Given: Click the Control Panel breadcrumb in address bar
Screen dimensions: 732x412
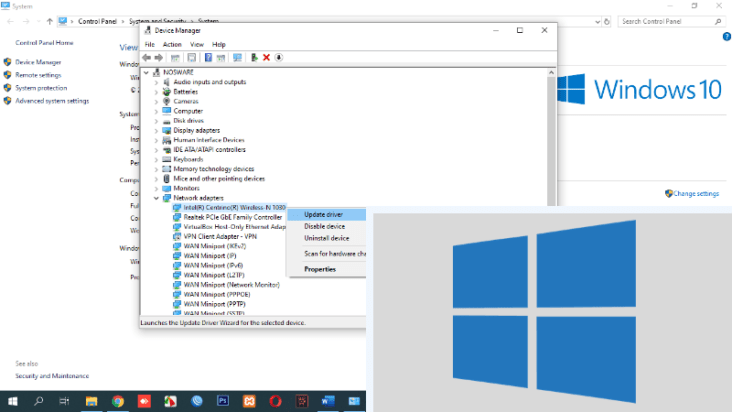Looking at the screenshot, I should coord(97,21).
